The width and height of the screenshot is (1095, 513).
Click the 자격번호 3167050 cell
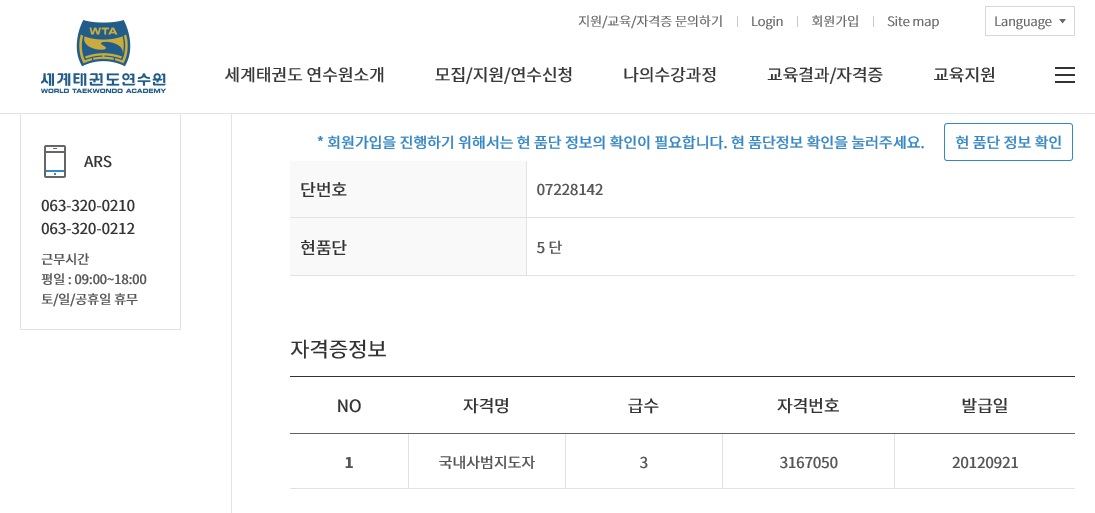(x=808, y=462)
